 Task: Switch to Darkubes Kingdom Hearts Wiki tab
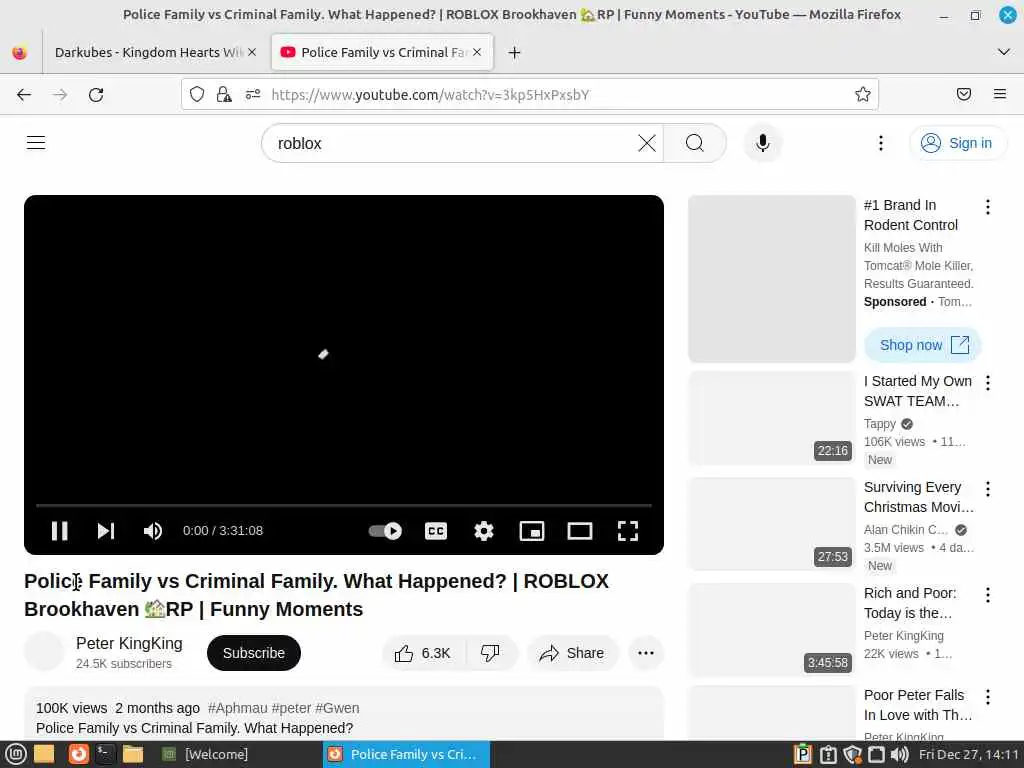coord(148,52)
